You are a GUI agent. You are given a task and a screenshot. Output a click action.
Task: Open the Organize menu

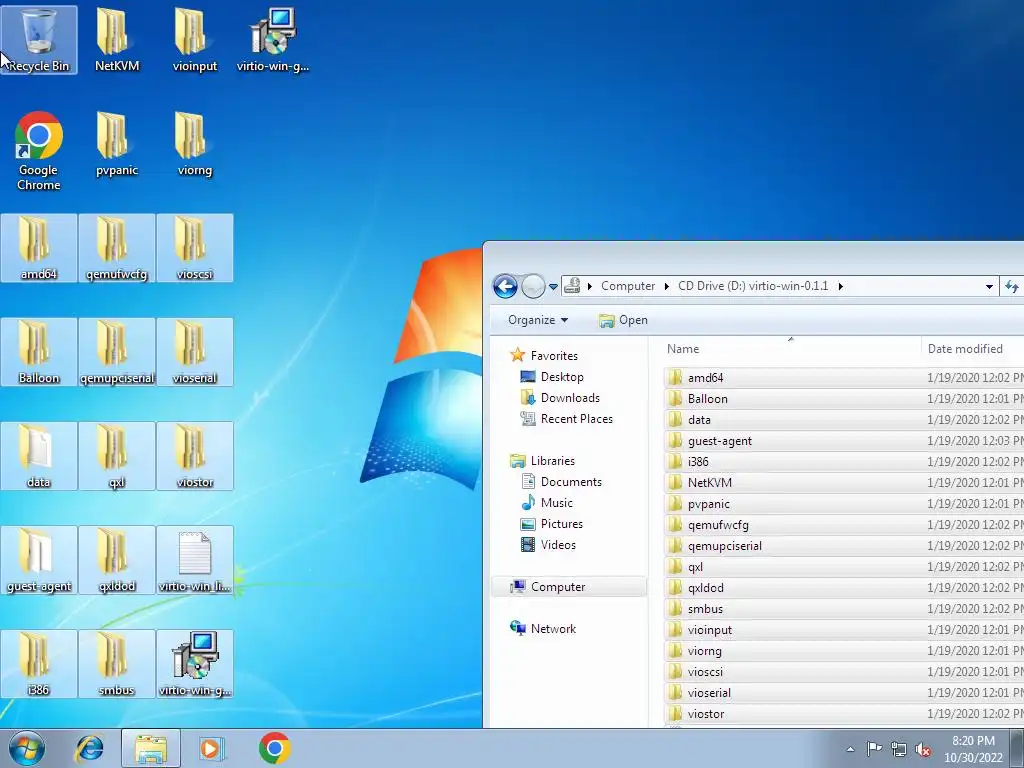[x=537, y=320]
